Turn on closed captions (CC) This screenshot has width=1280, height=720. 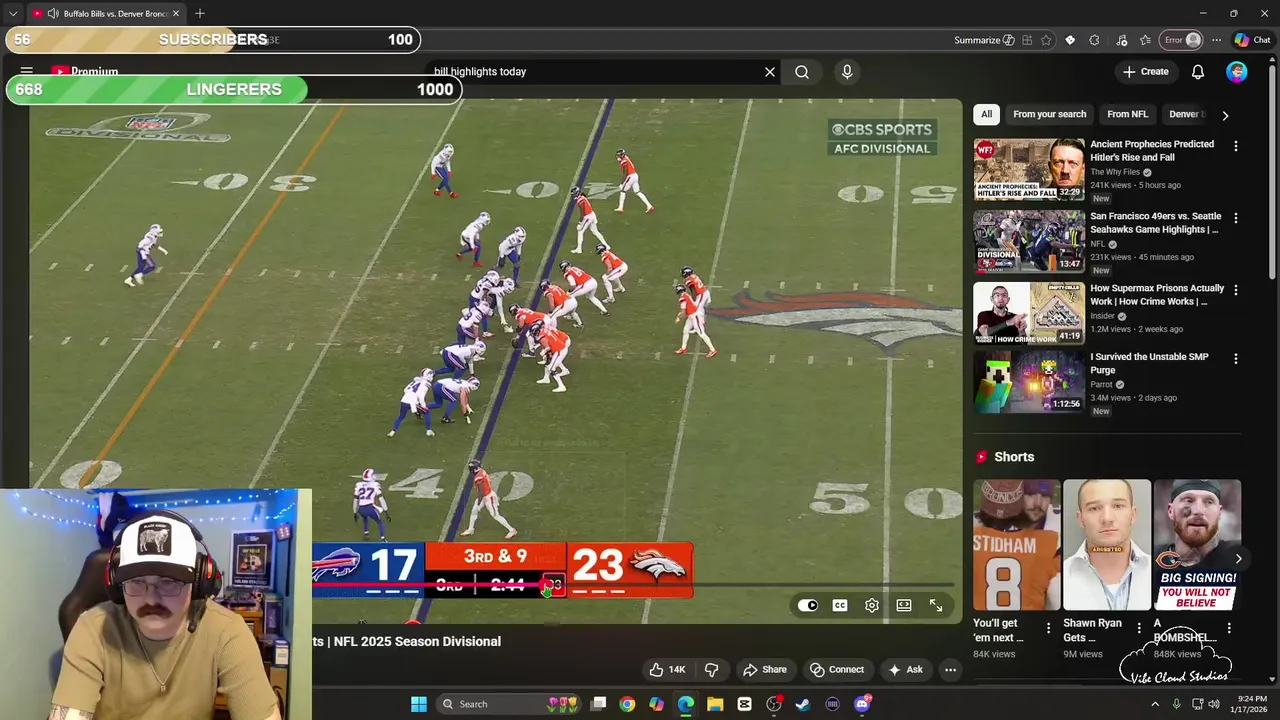(x=840, y=605)
